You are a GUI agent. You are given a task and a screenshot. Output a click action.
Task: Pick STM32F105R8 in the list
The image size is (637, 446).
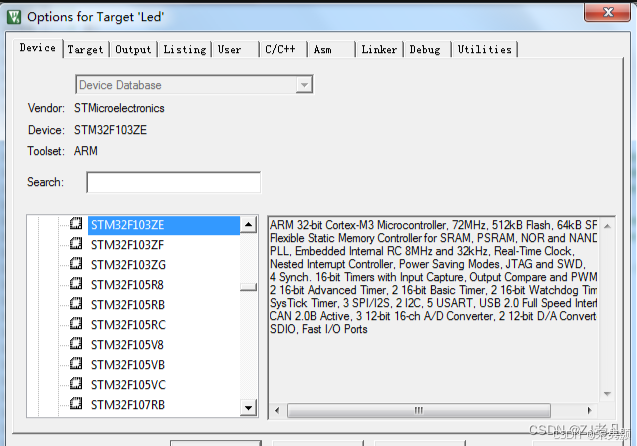point(127,285)
